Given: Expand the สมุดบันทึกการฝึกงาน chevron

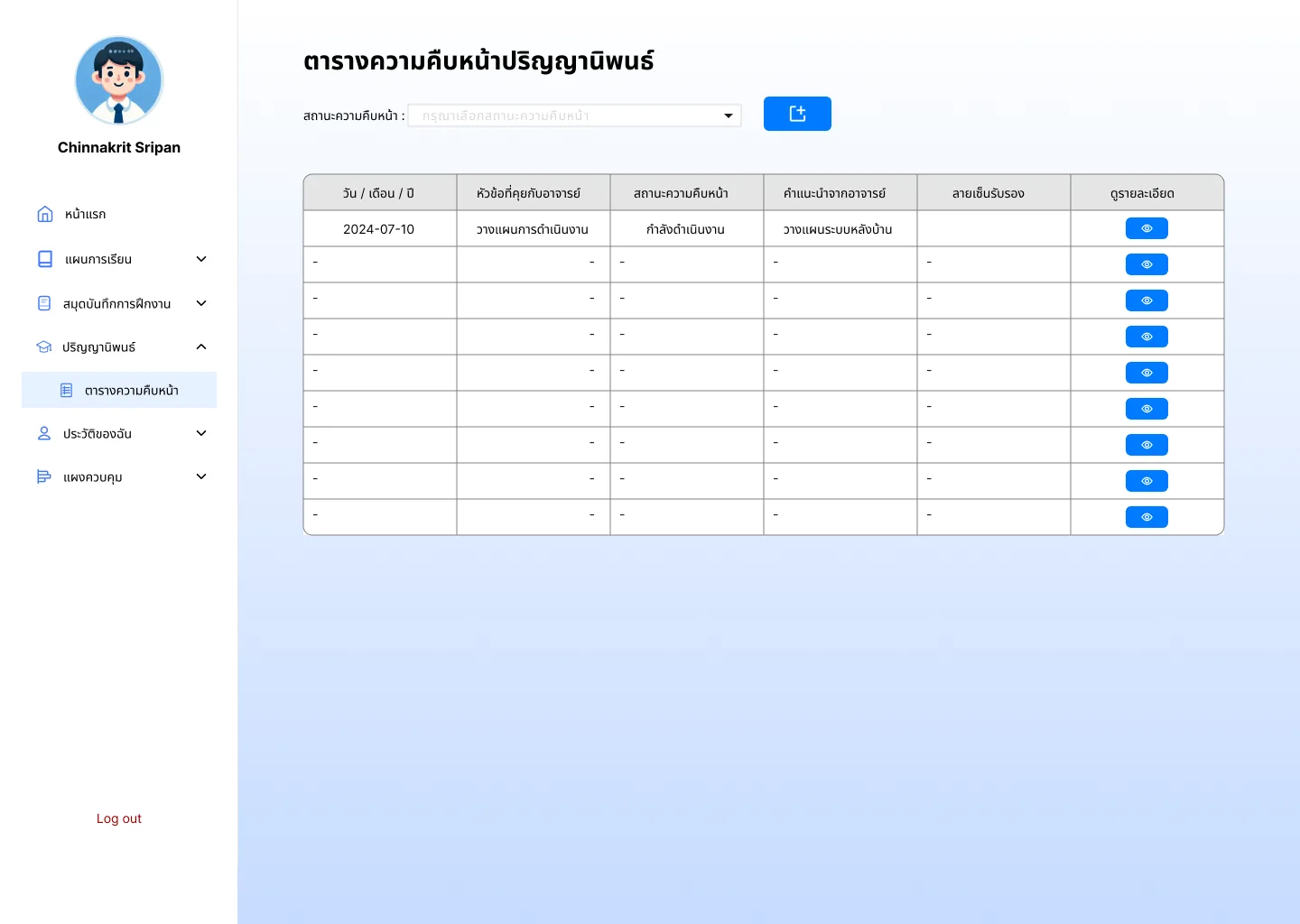Looking at the screenshot, I should point(201,303).
